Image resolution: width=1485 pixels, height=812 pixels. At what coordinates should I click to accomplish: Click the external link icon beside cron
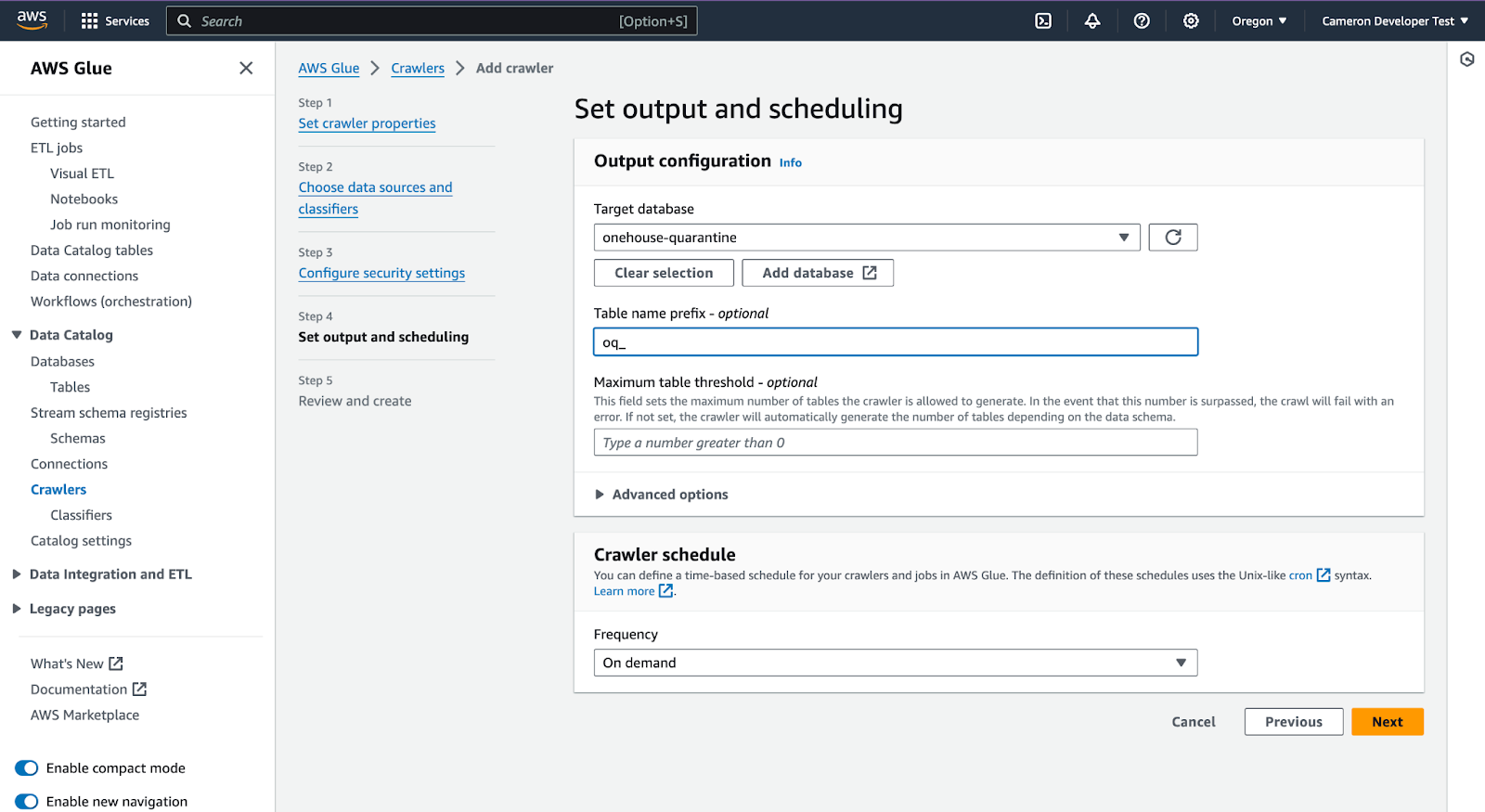pos(1324,575)
